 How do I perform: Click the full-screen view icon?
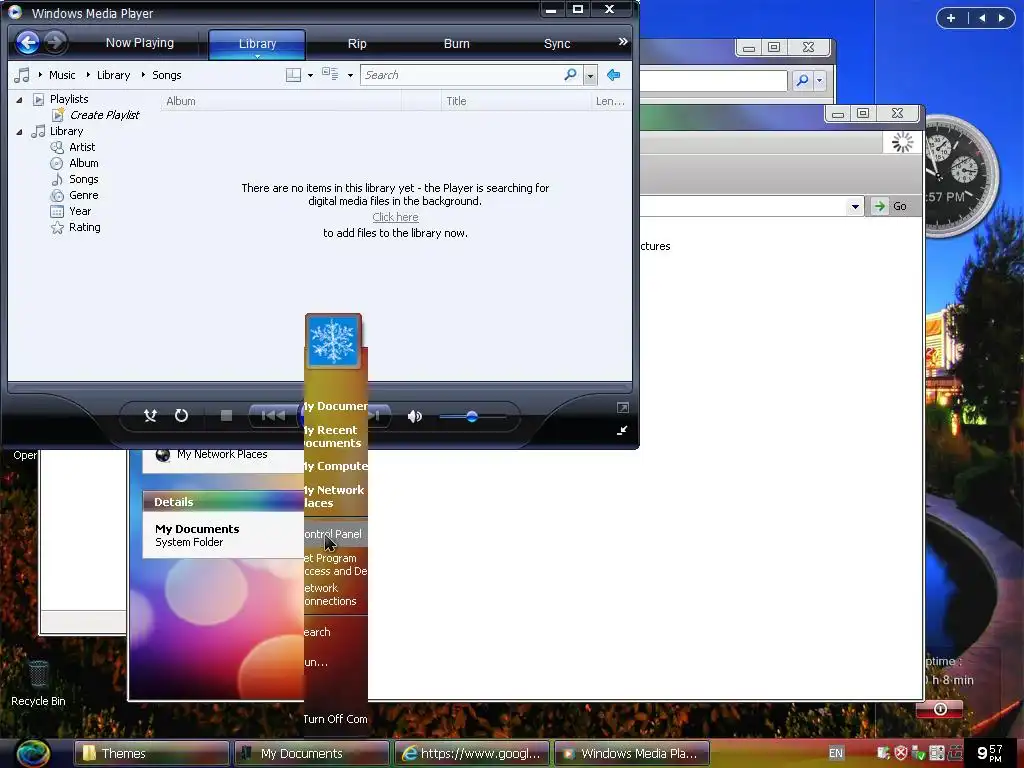[622, 408]
